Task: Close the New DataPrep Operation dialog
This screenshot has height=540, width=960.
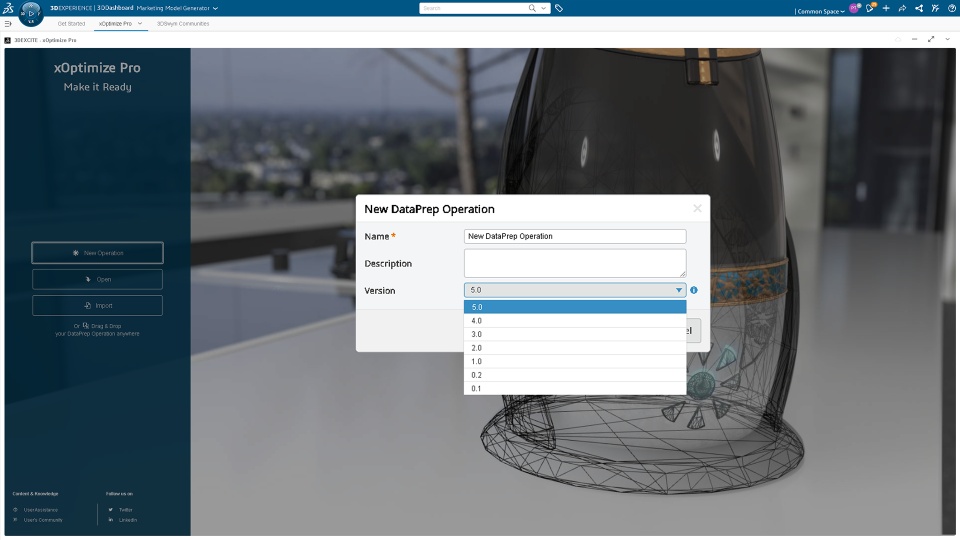Action: point(697,208)
